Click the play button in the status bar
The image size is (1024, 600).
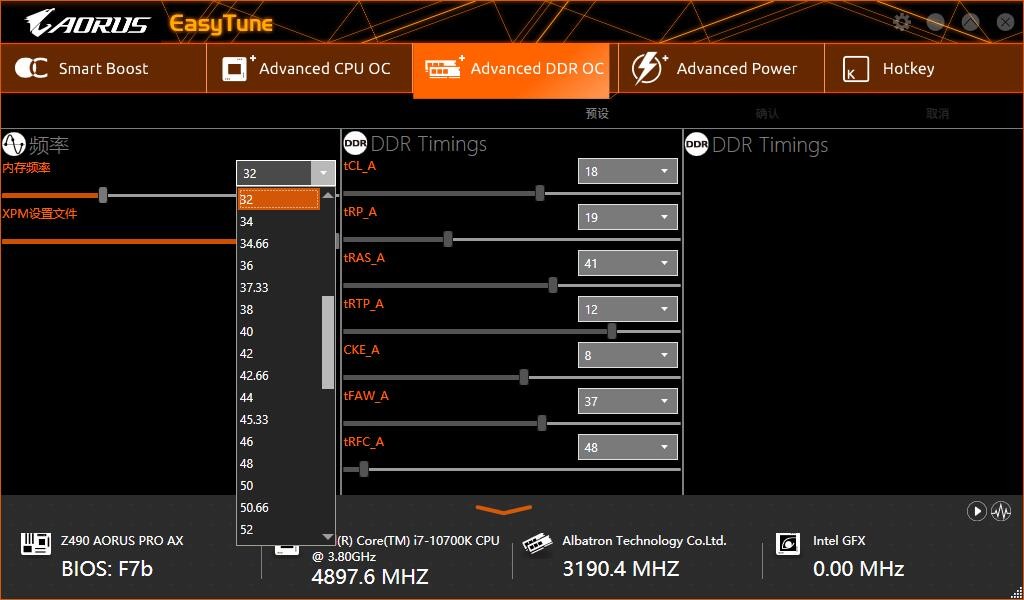tap(976, 511)
